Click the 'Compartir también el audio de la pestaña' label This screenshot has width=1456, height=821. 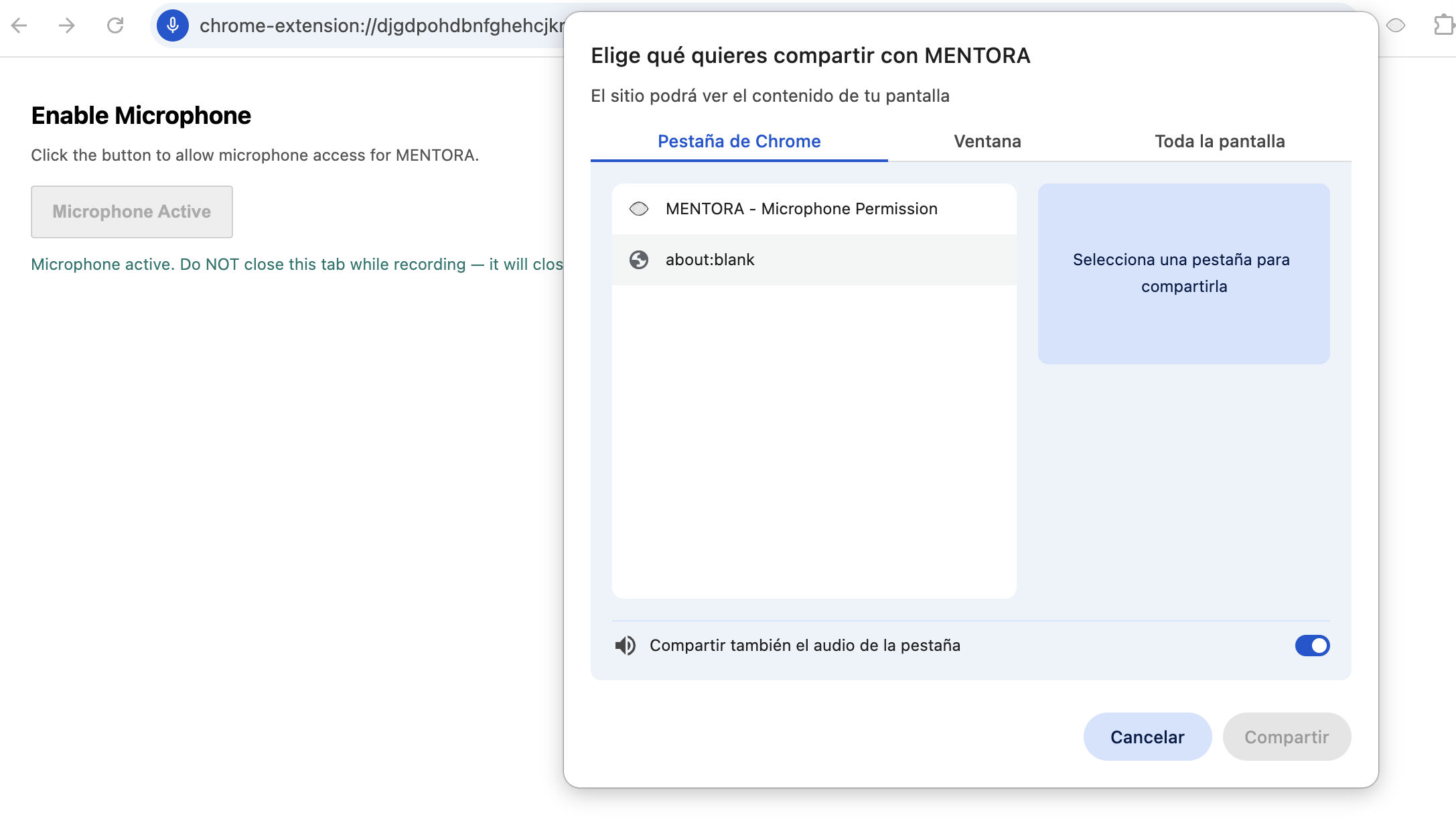point(805,646)
